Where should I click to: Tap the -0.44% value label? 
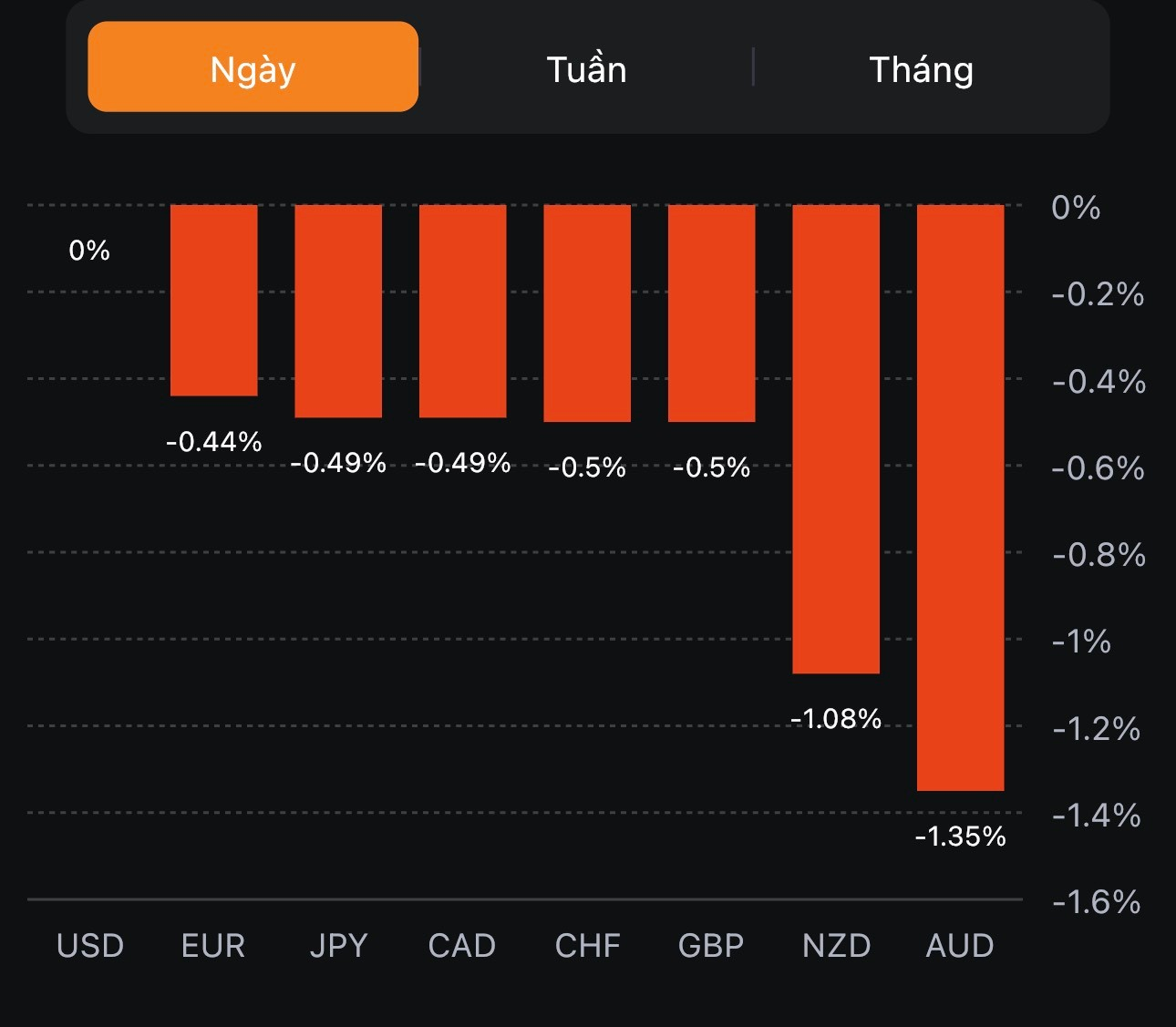214,442
